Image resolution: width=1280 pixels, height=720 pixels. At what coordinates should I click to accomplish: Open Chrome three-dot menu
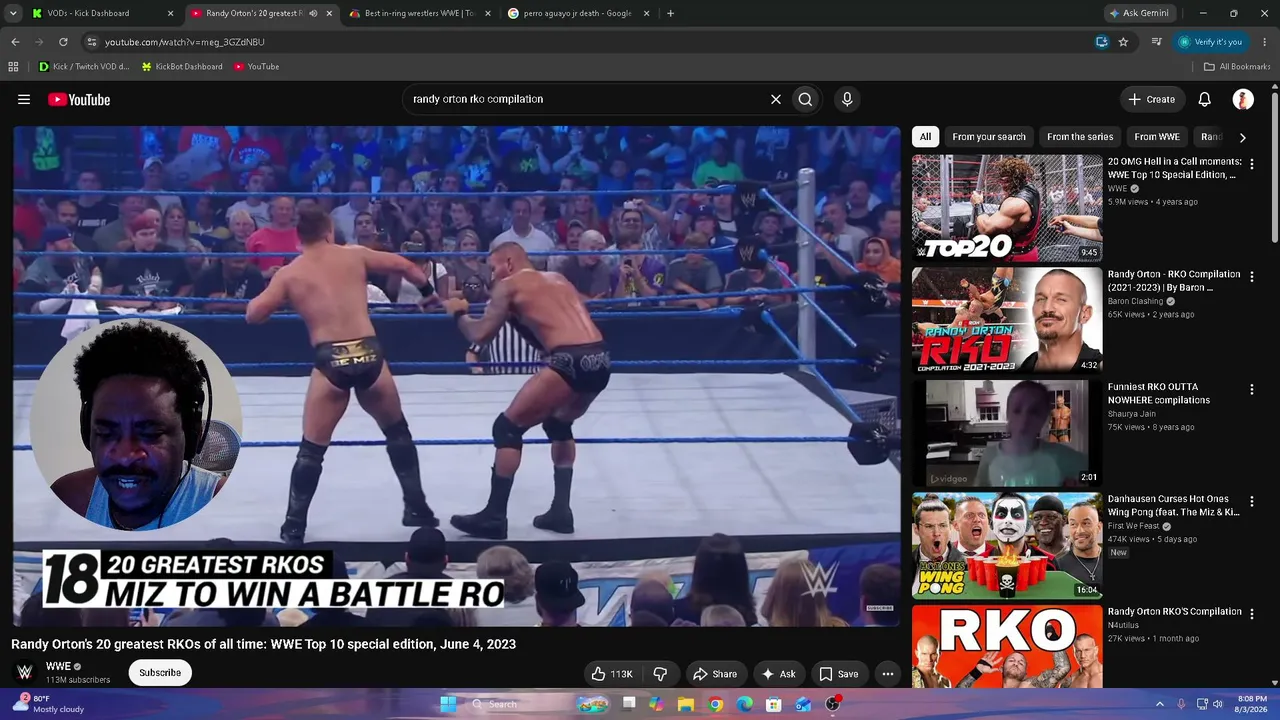tap(1265, 42)
